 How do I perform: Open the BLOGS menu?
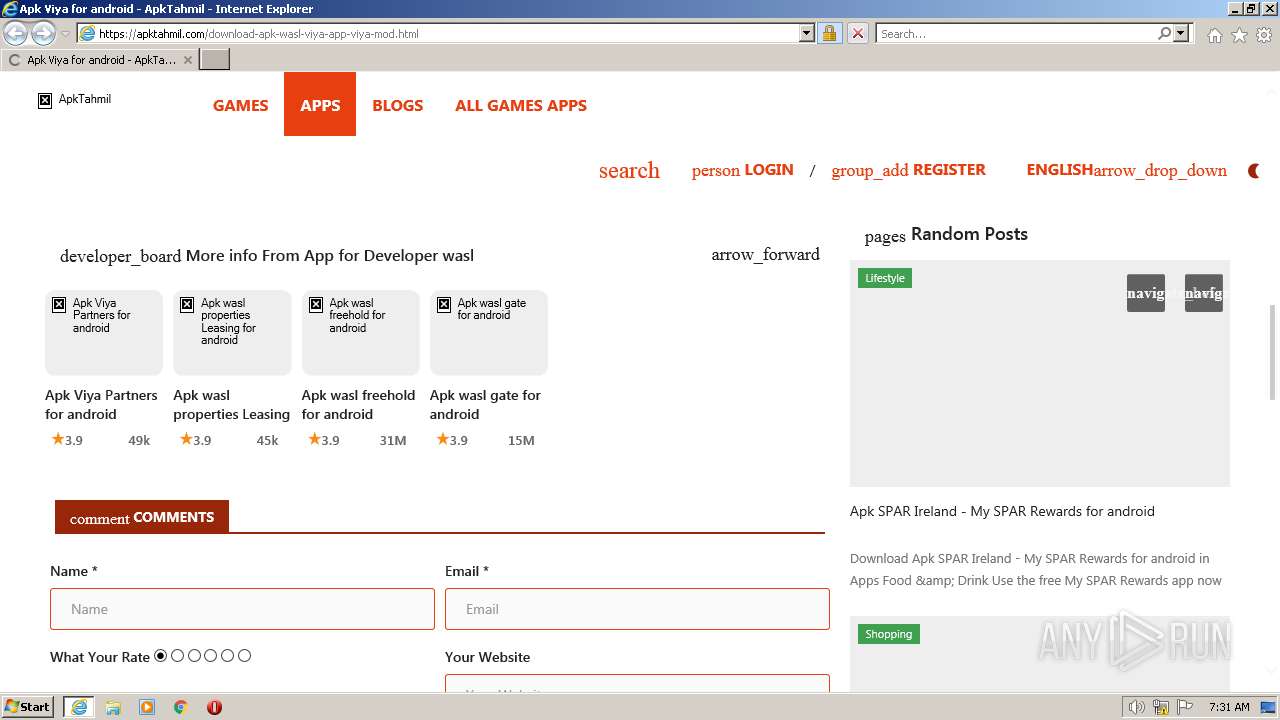coord(397,105)
